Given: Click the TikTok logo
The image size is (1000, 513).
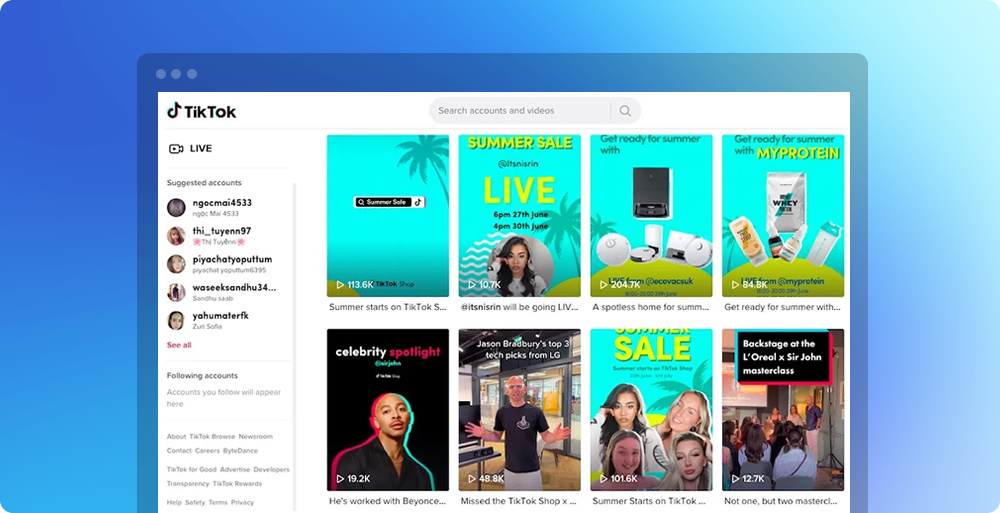Looking at the screenshot, I should click(202, 111).
